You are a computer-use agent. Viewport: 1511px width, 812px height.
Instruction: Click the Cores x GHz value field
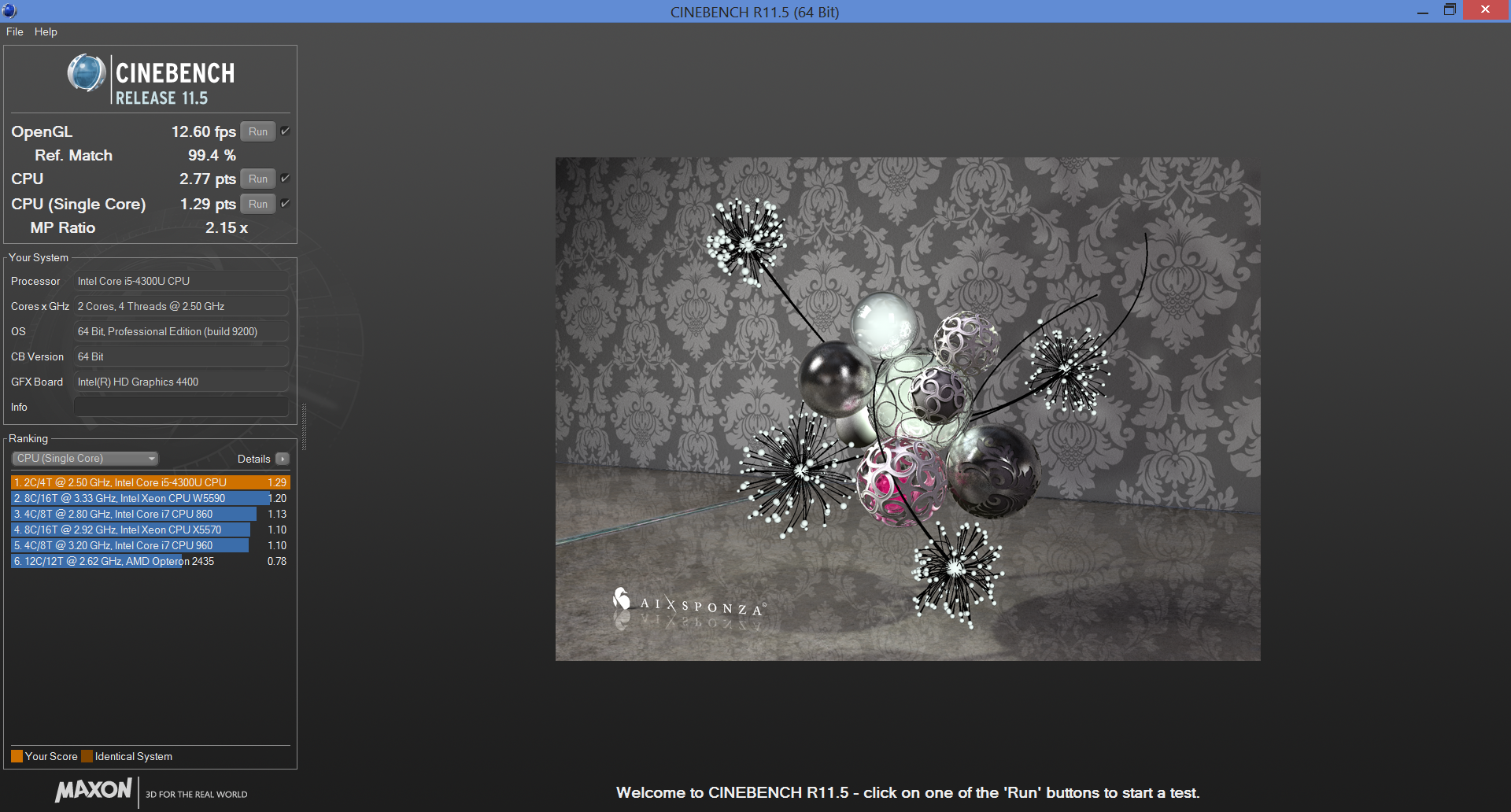[x=181, y=306]
